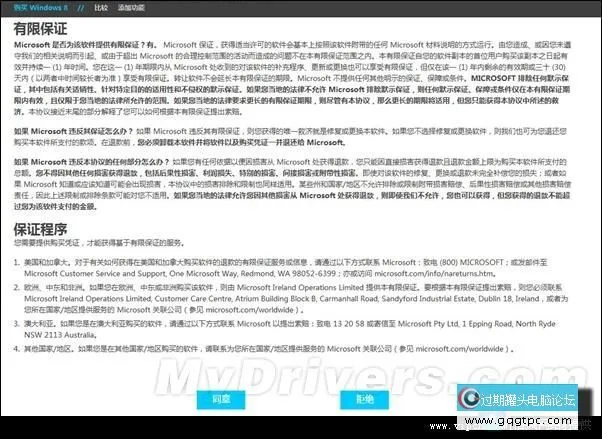Viewport: 602px width, 439px height.
Task: Open the 购买 Windows 8 link in top bar
Action: pos(40,7)
